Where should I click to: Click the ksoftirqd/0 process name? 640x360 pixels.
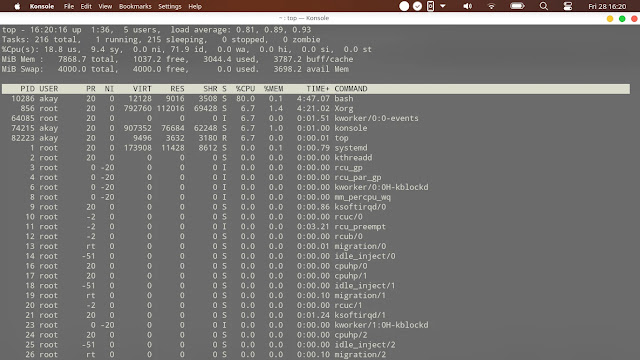pyautogui.click(x=360, y=207)
